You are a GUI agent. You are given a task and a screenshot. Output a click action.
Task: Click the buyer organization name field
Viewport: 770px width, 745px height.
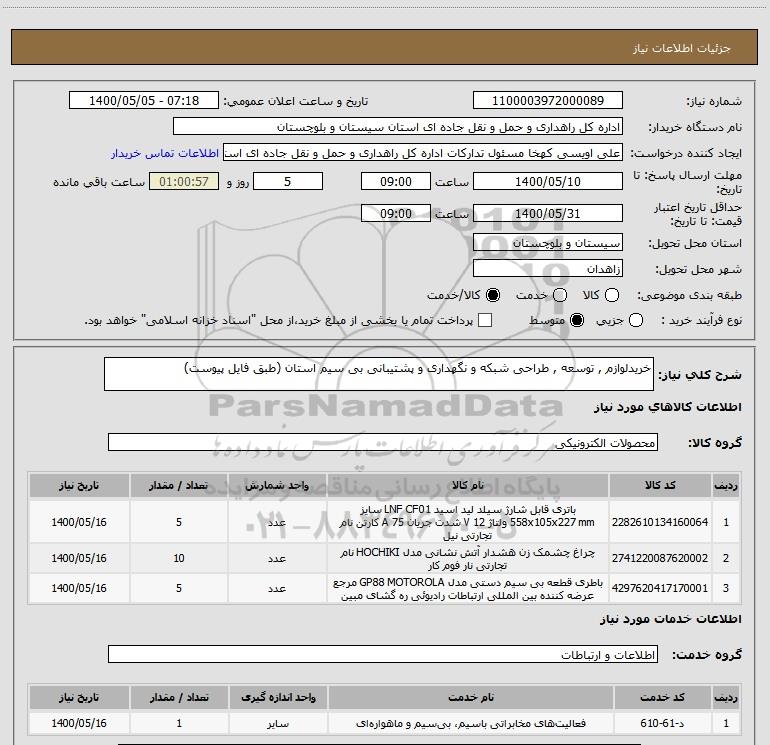tap(398, 127)
